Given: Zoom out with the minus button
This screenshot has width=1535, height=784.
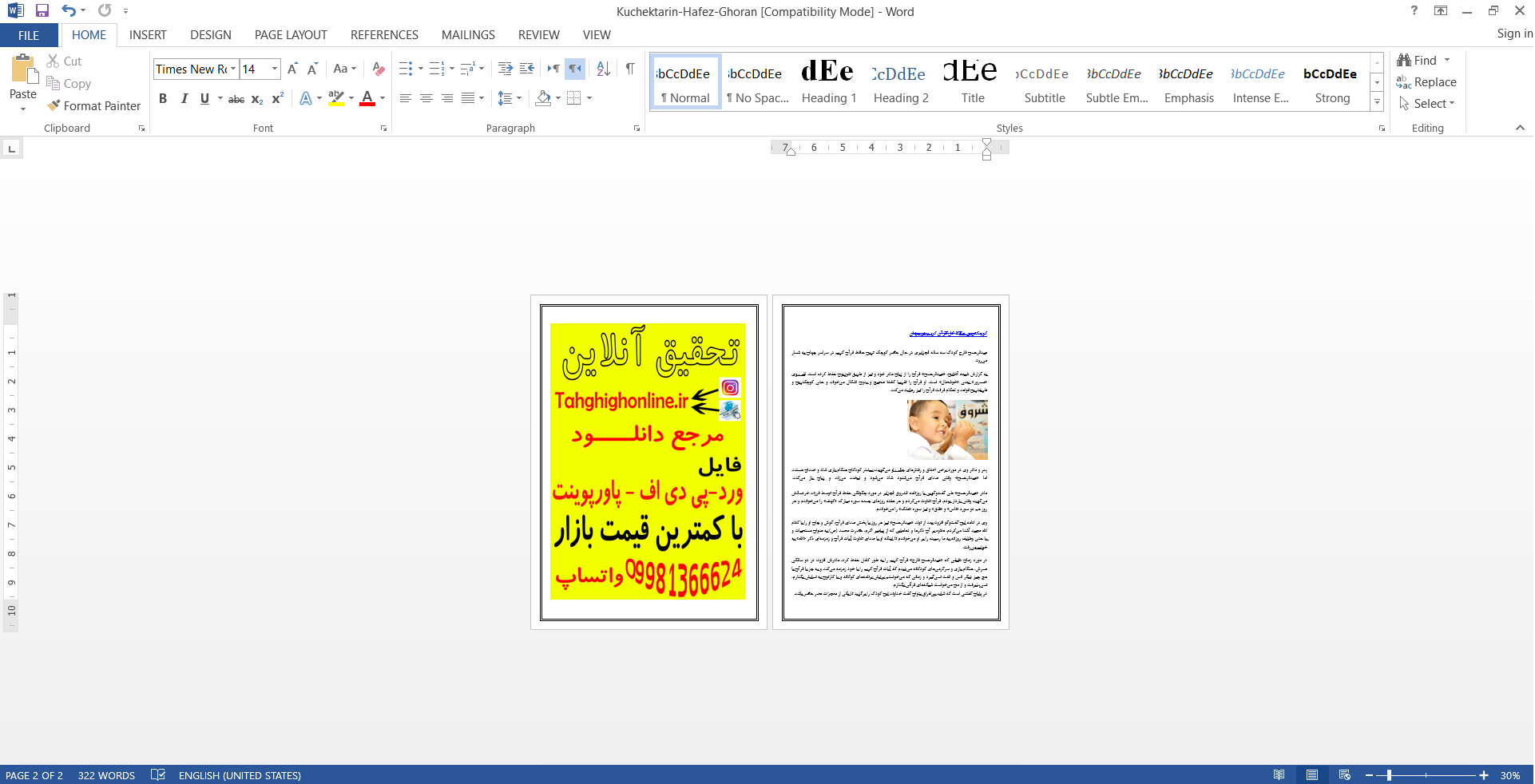Looking at the screenshot, I should [x=1369, y=775].
